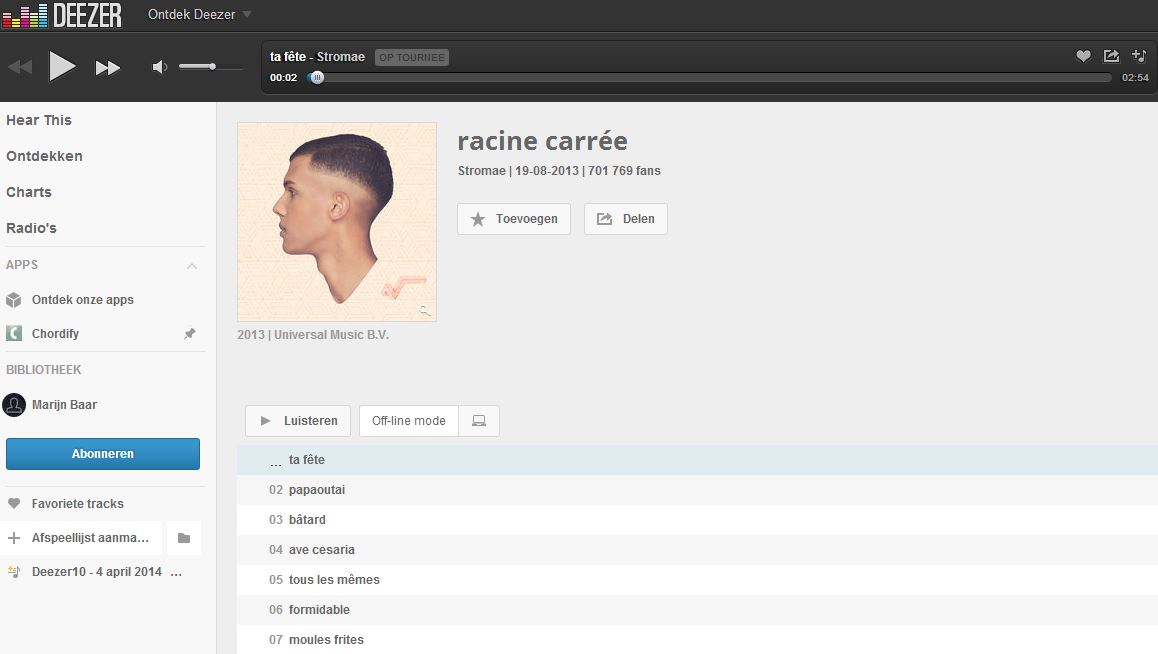
Task: Open the Hear This section
Action: [39, 120]
